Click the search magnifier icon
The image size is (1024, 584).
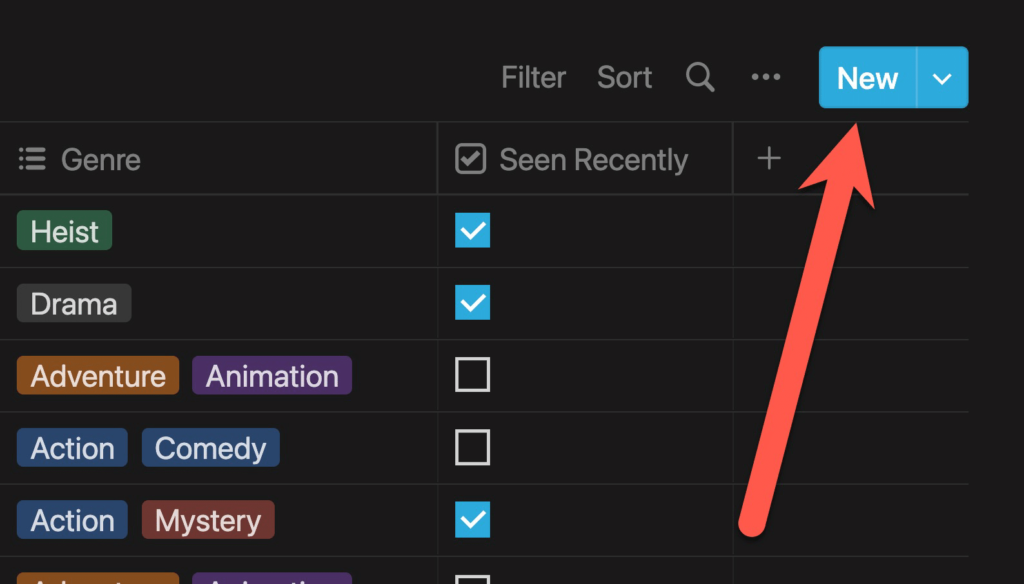coord(700,78)
